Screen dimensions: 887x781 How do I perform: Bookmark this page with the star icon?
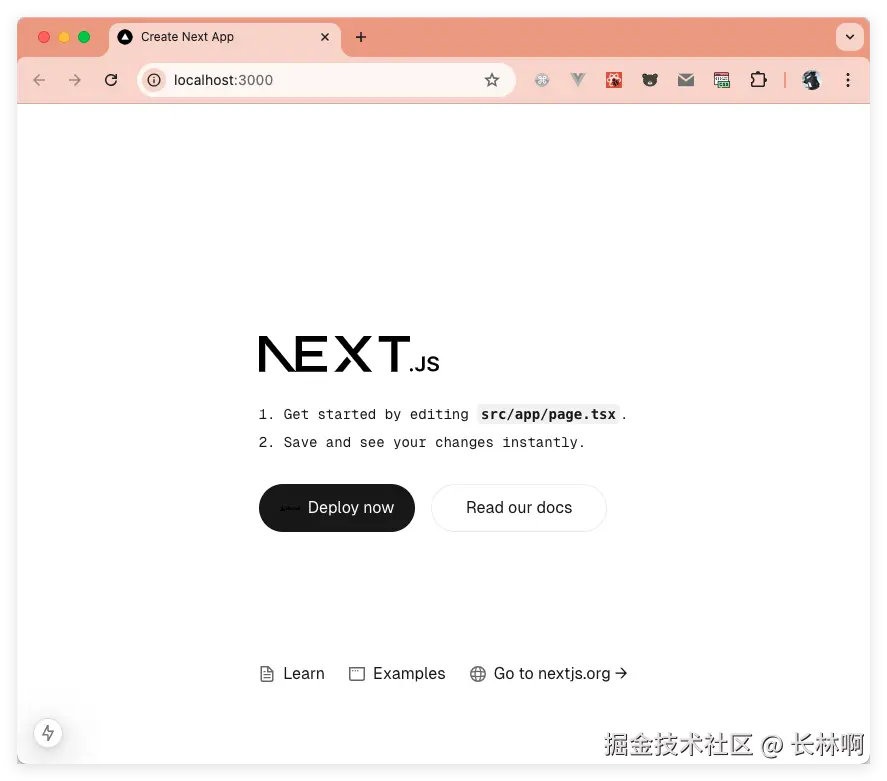click(492, 80)
